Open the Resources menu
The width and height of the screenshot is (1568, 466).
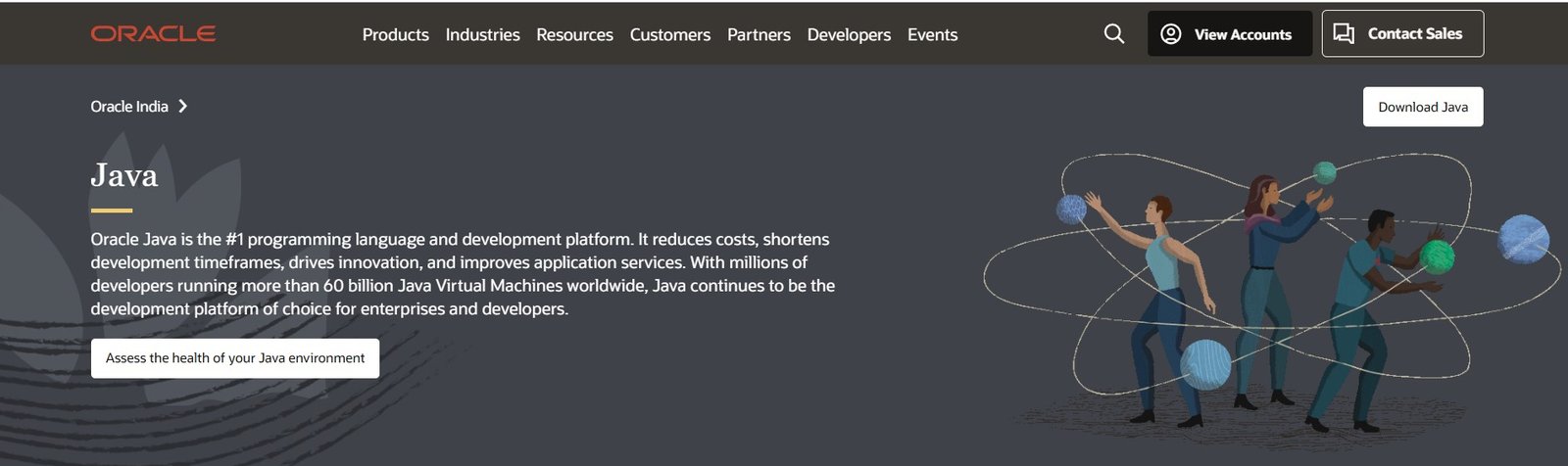click(574, 34)
